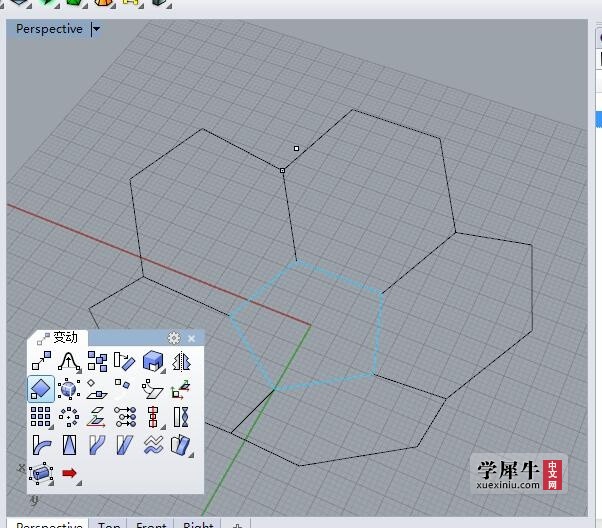
Task: Select the Rectangular Array grid tool
Action: [41, 417]
